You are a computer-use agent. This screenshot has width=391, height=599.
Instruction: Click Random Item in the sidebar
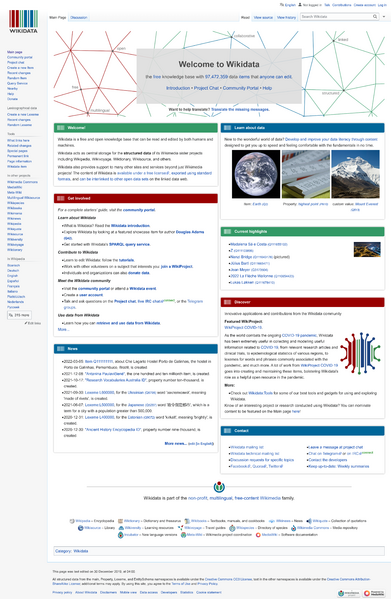17,78
